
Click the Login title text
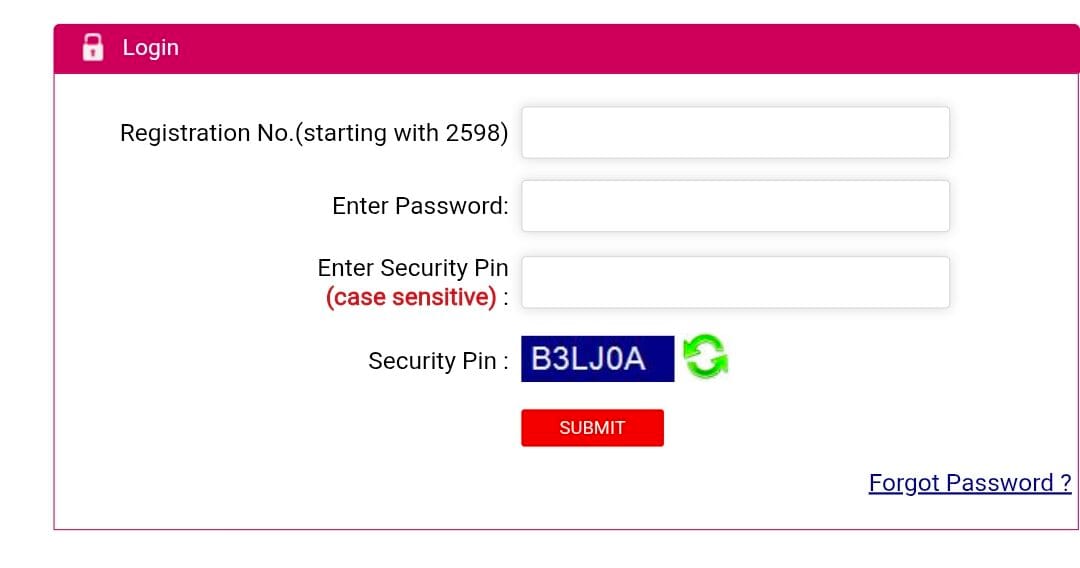(x=150, y=47)
